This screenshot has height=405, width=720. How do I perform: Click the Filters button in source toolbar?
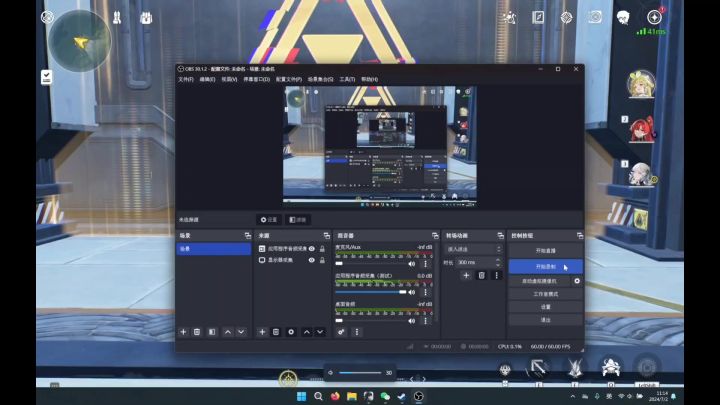pos(298,219)
